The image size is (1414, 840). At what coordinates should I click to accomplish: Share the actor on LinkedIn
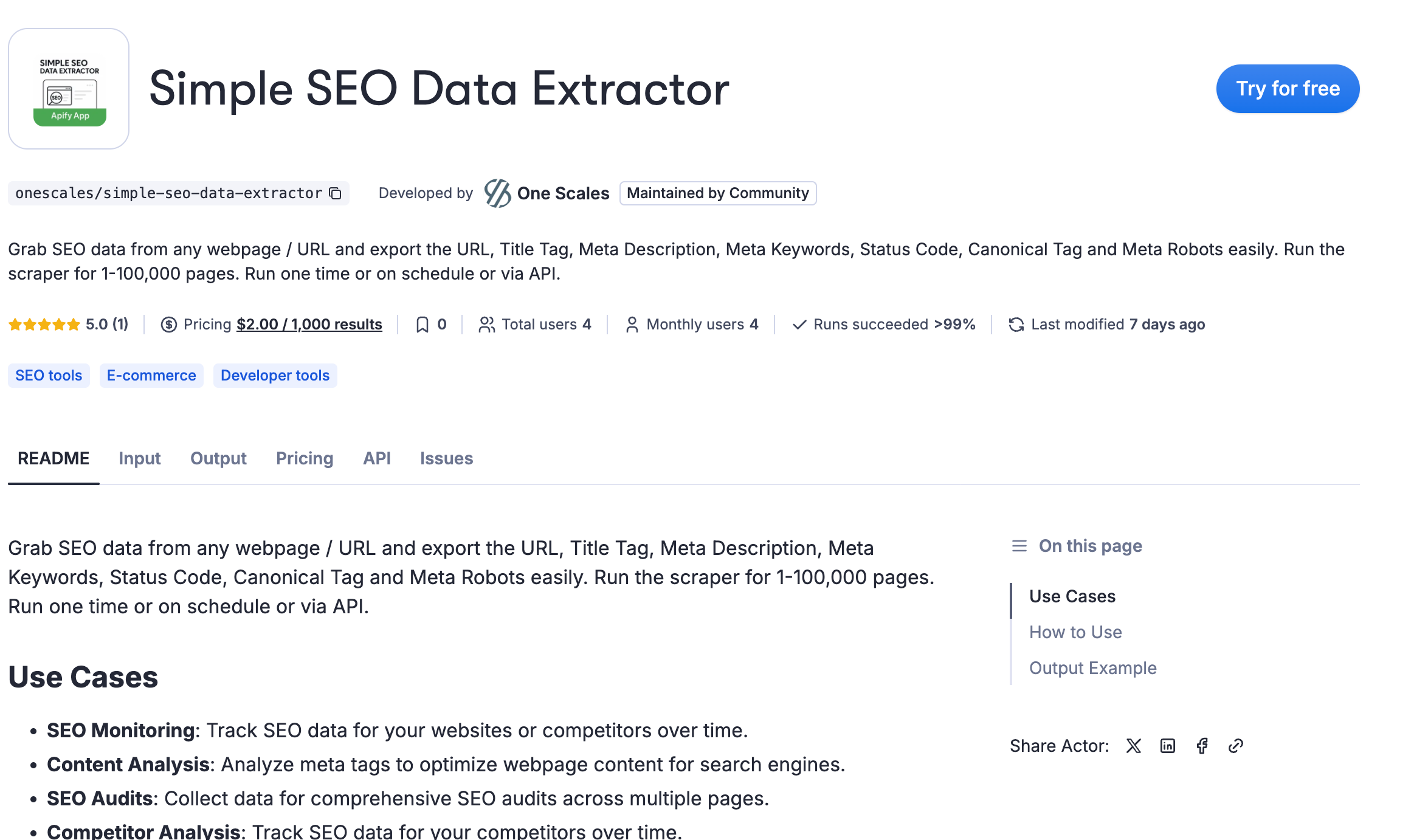point(1168,746)
